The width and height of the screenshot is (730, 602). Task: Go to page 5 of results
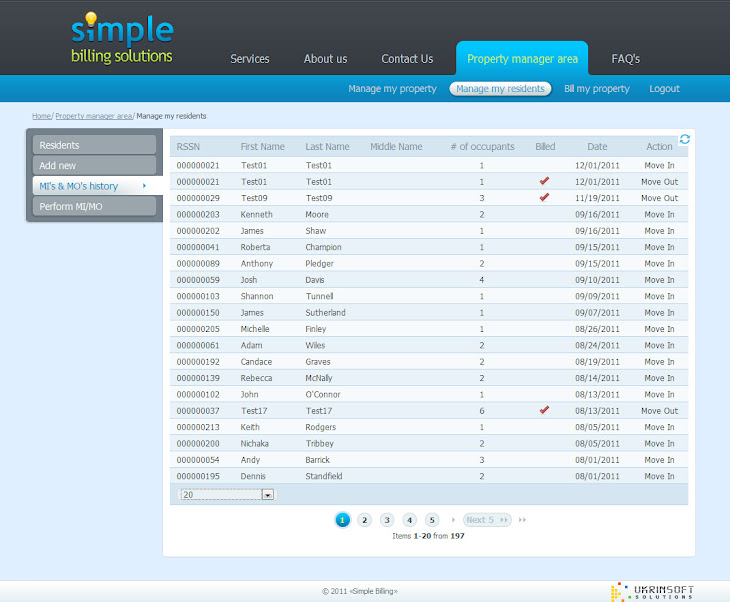coord(432,520)
